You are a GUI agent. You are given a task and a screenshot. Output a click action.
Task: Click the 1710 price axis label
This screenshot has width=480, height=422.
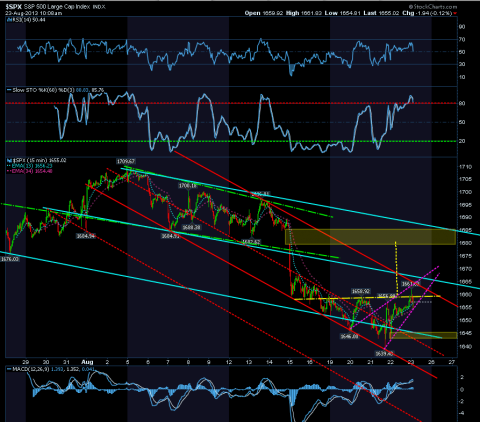(466, 167)
